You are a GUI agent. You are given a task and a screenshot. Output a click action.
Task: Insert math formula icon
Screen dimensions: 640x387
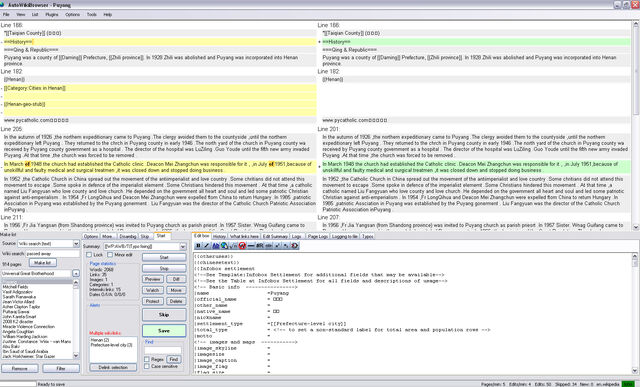233,246
